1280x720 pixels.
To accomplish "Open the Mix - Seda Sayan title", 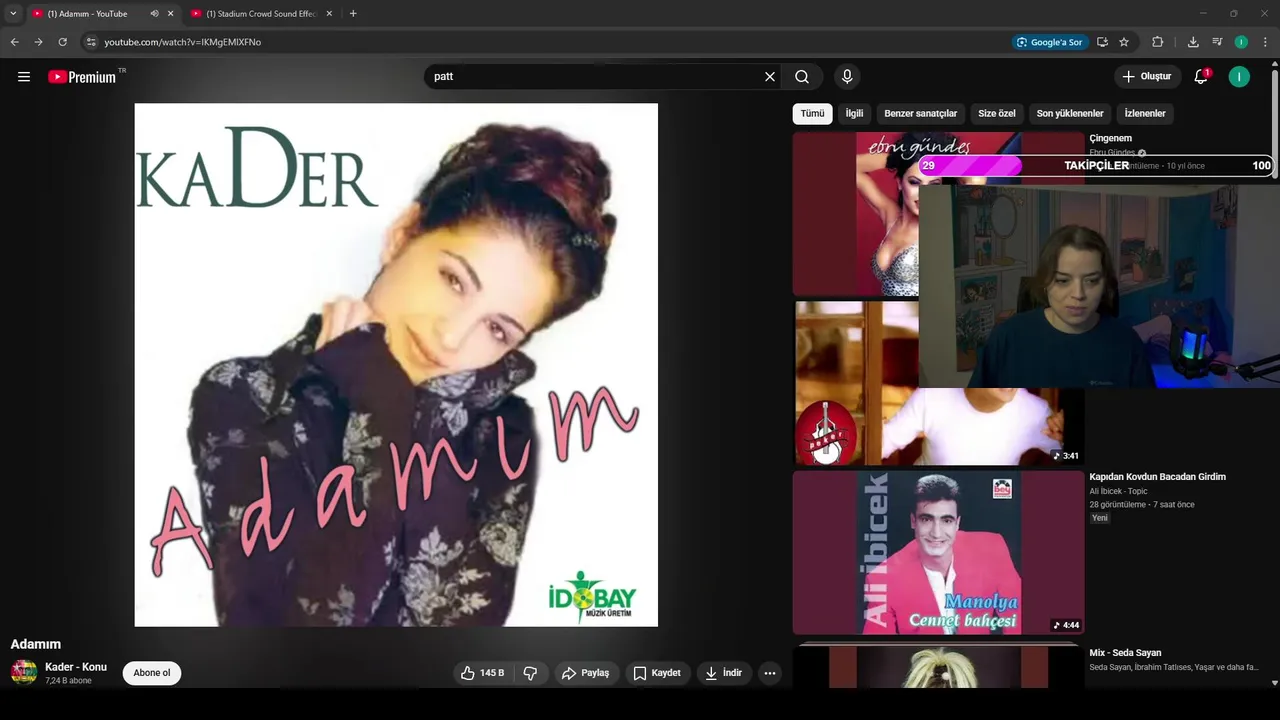I will point(1125,653).
